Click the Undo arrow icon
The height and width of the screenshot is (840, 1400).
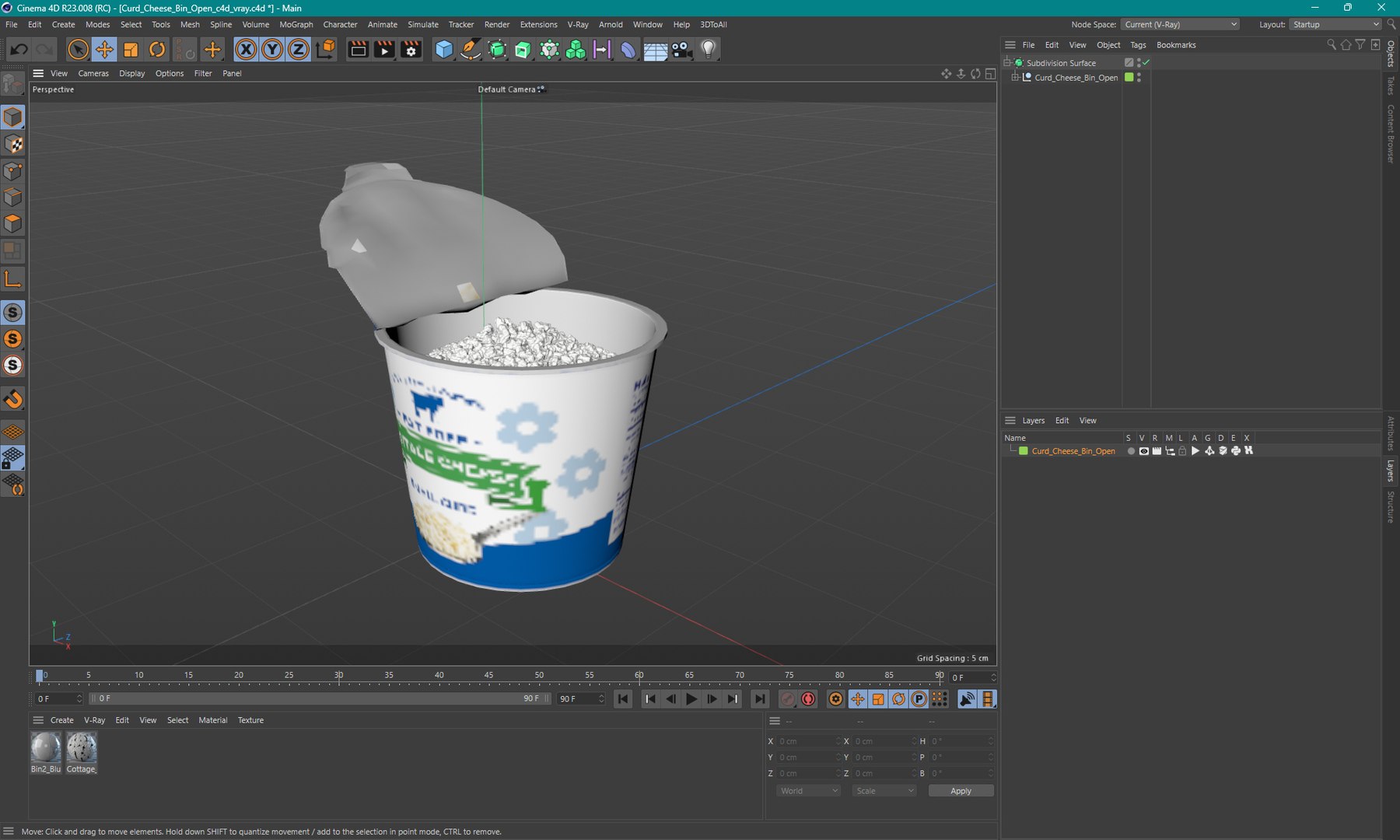pyautogui.click(x=19, y=50)
